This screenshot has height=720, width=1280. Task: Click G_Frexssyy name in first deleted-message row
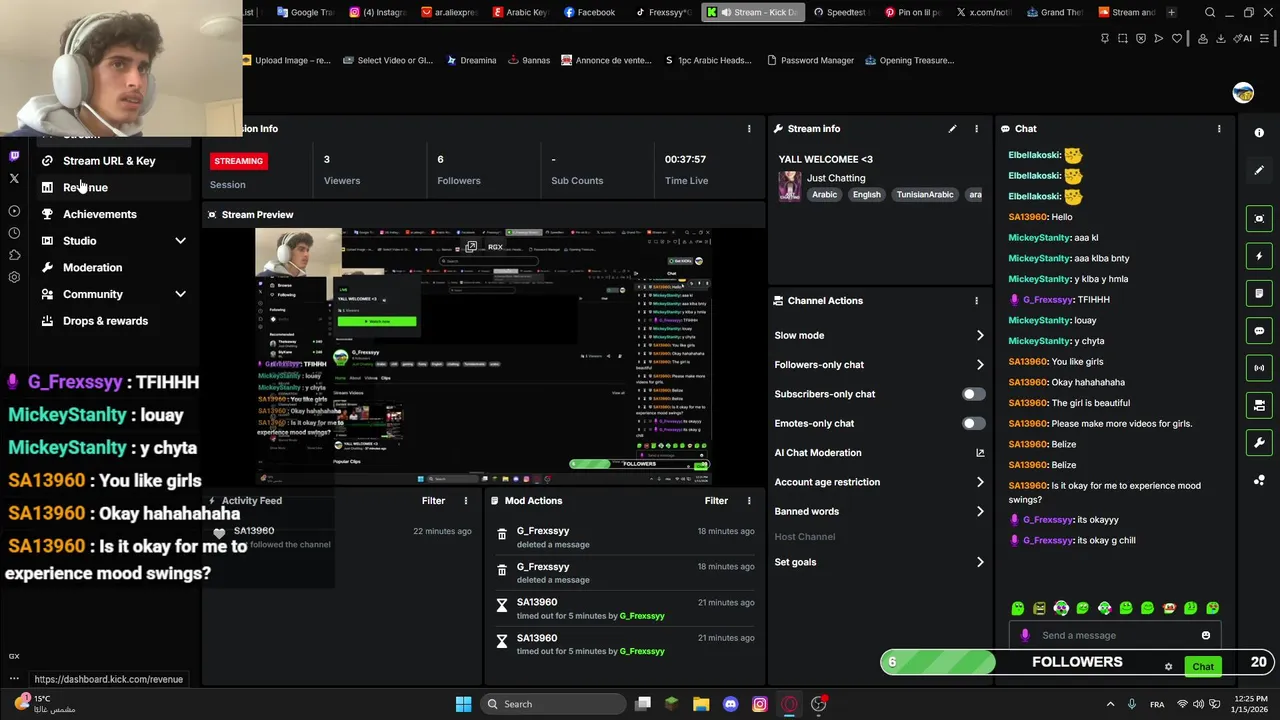click(543, 531)
